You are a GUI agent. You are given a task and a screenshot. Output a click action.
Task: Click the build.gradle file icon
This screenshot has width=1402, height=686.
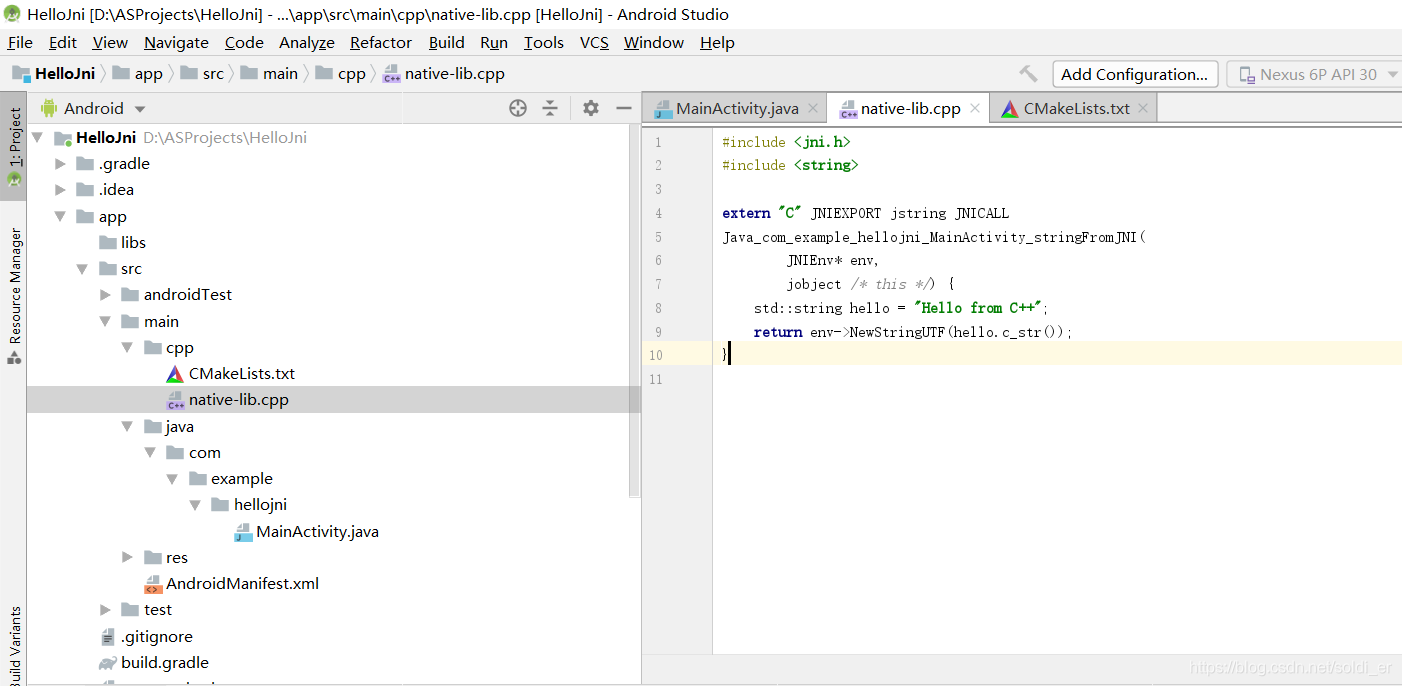pyautogui.click(x=108, y=663)
